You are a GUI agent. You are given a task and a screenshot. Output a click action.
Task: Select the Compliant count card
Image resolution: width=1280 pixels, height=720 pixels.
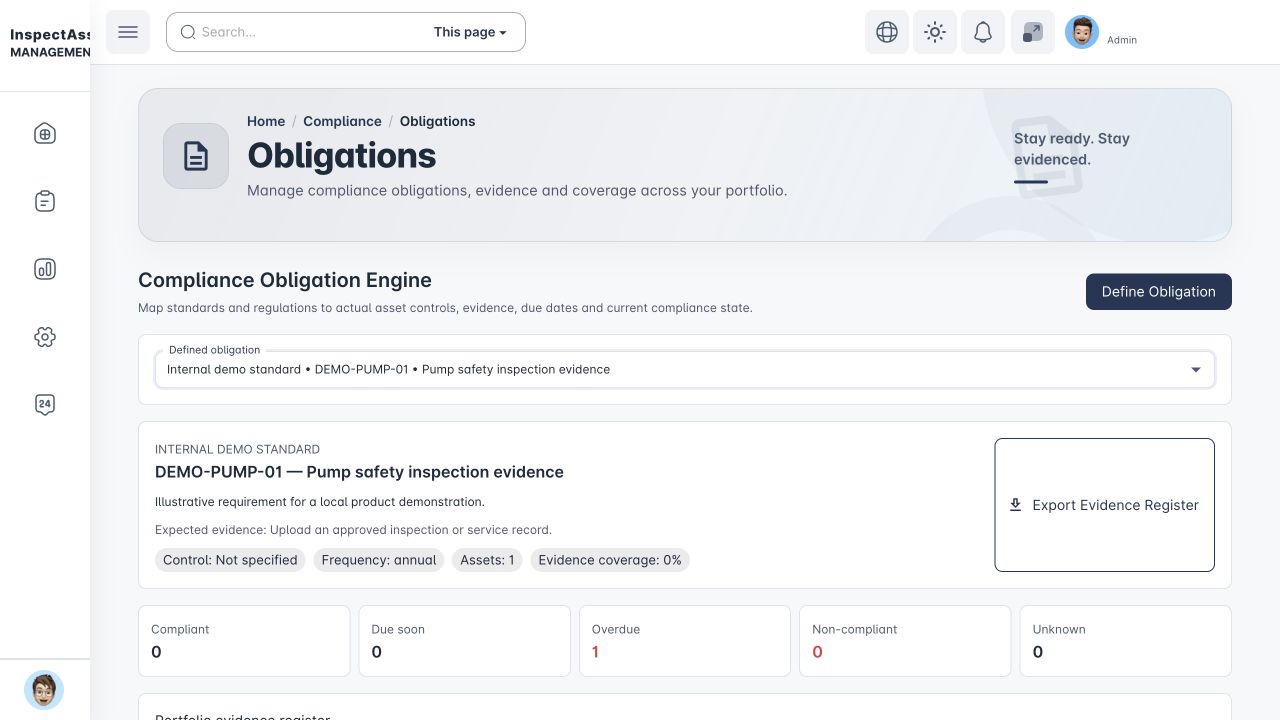point(244,641)
